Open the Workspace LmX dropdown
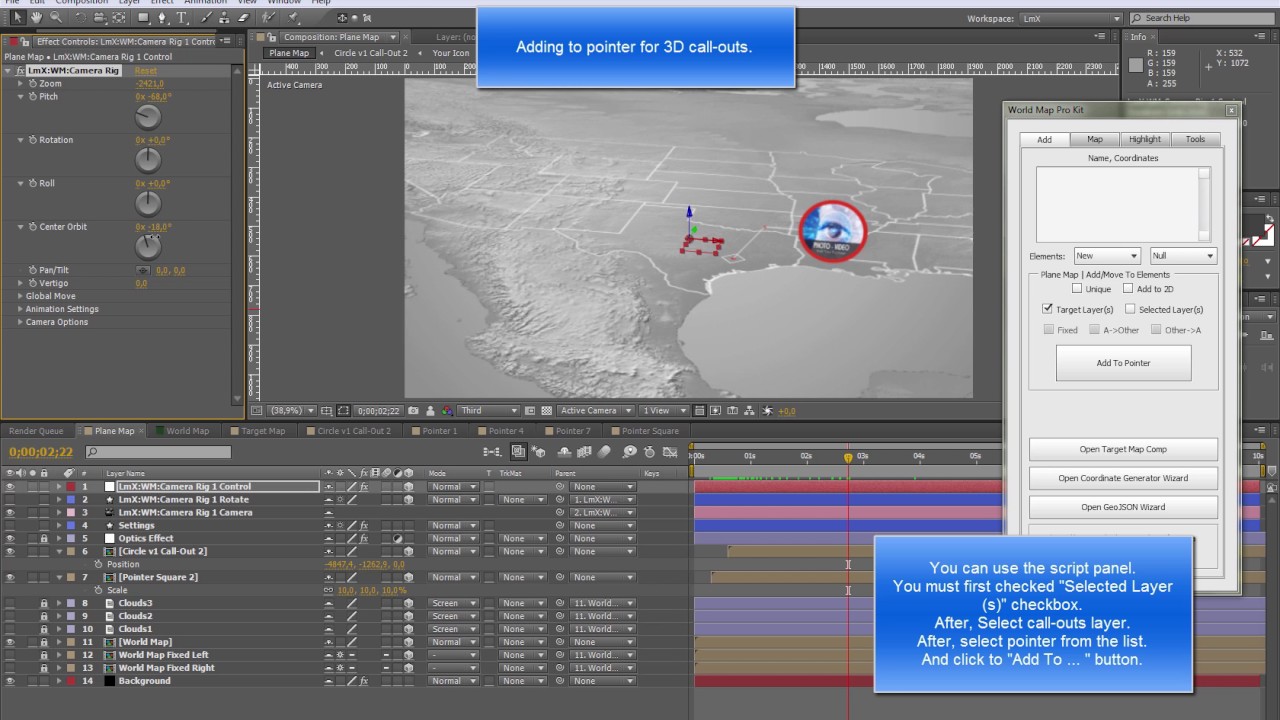The image size is (1280, 720). 1070,18
